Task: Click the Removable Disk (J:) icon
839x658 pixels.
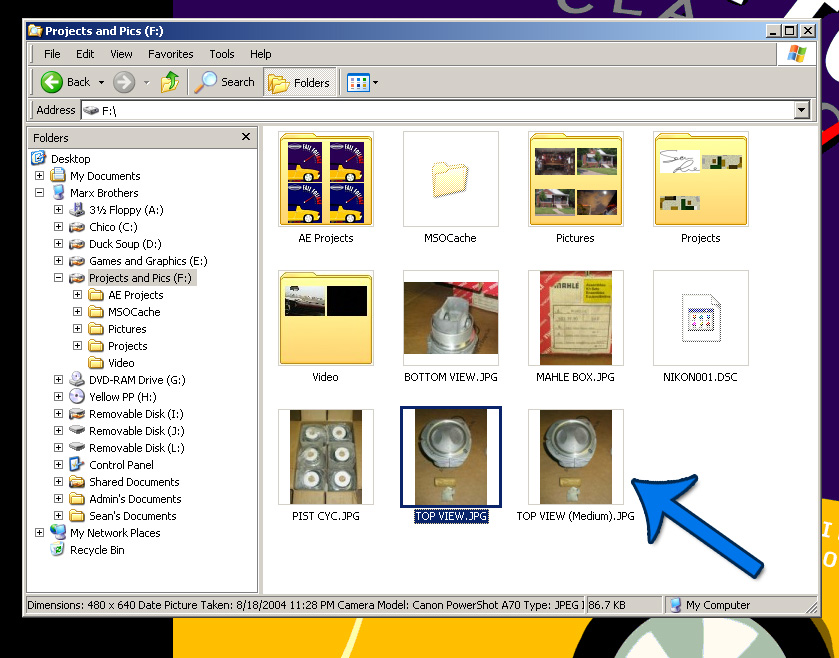Action: pos(77,430)
